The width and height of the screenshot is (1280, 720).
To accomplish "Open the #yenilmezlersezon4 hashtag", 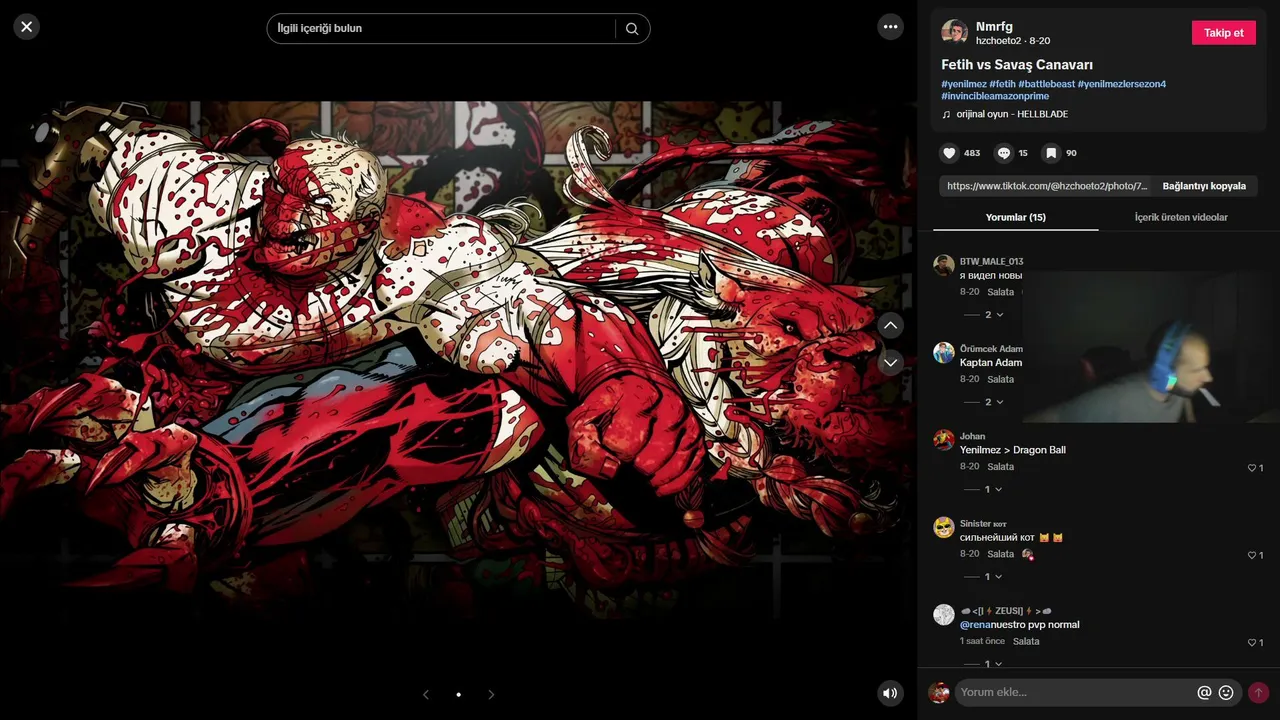I will pos(1122,84).
